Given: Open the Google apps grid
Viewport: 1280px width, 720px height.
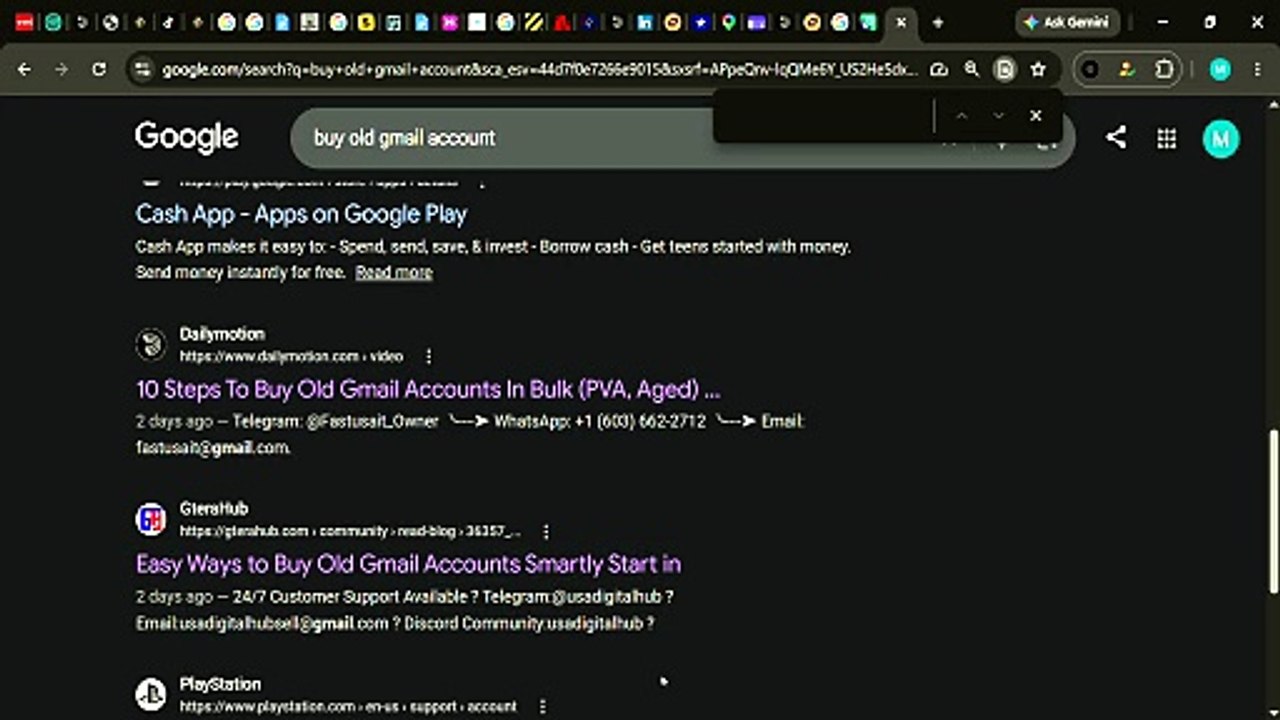Looking at the screenshot, I should [x=1166, y=139].
